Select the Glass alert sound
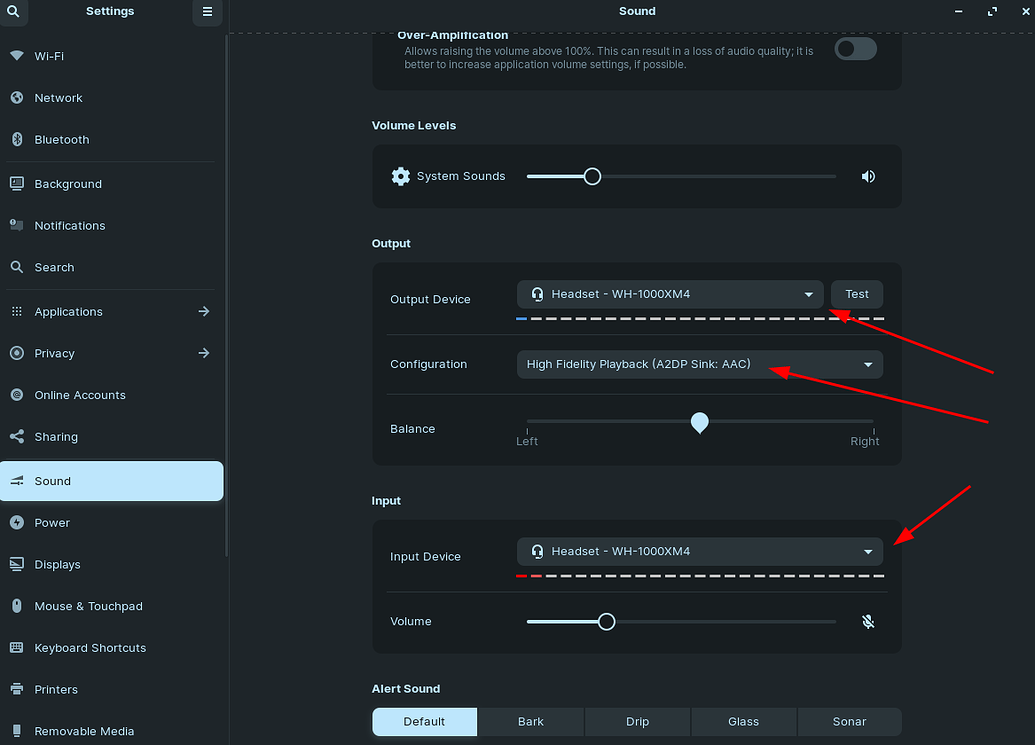Image resolution: width=1035 pixels, height=745 pixels. click(743, 722)
